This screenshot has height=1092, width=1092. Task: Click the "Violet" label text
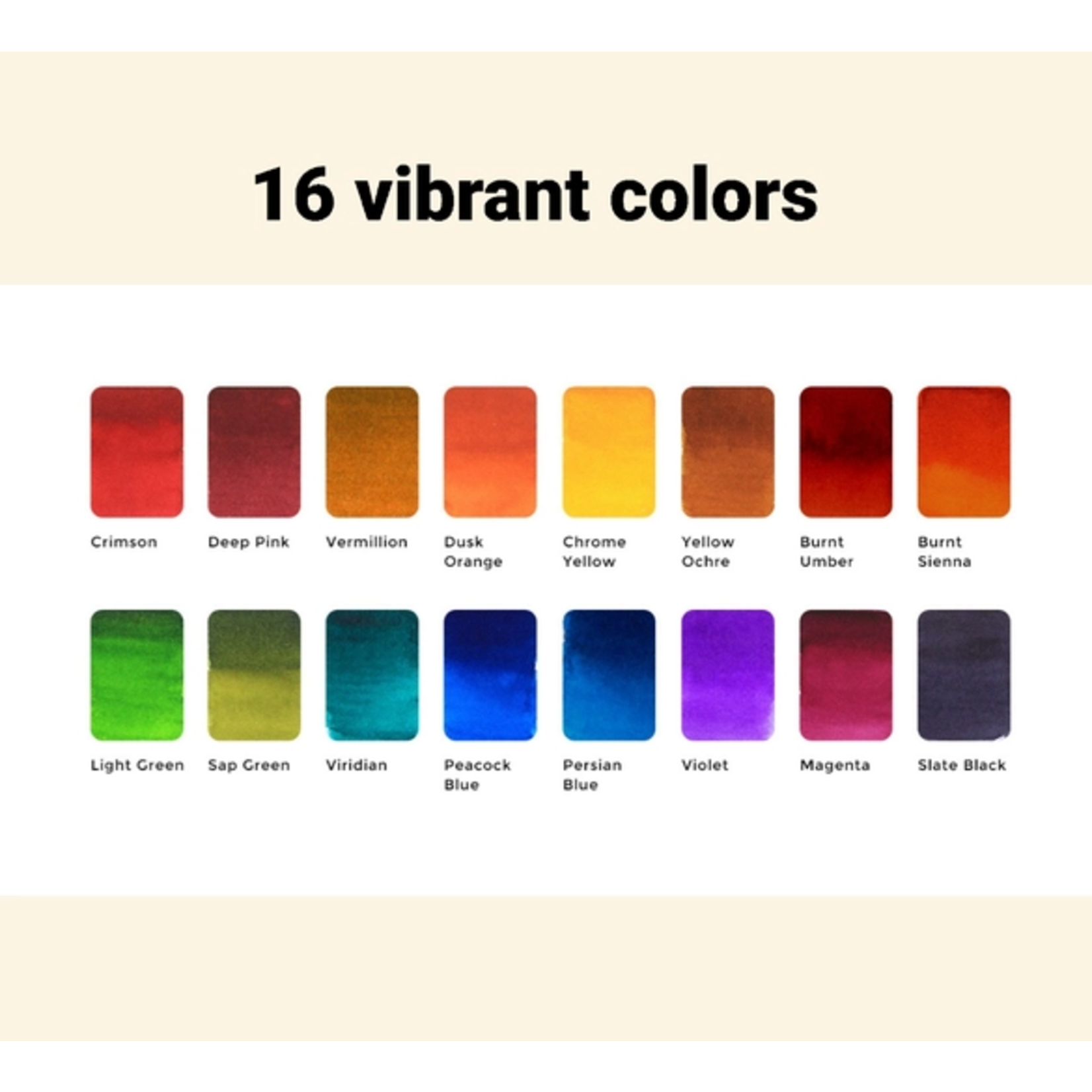pos(705,765)
